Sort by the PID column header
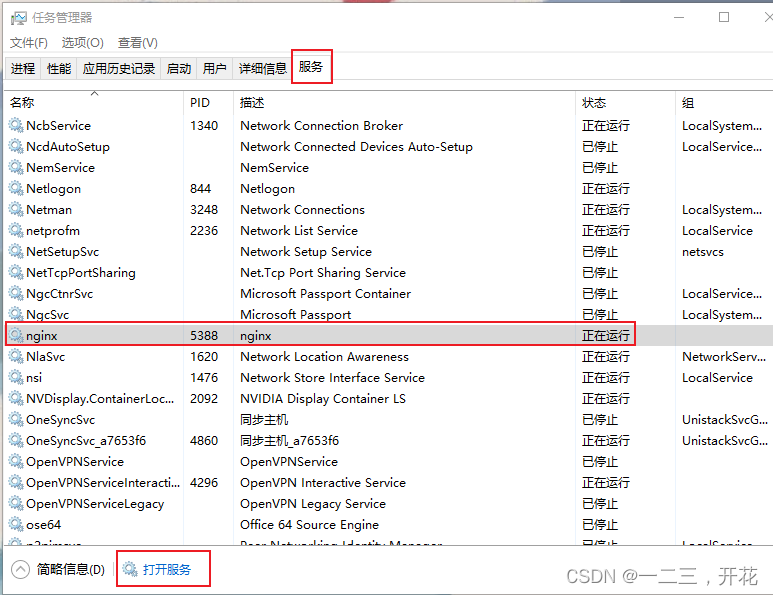 click(208, 102)
